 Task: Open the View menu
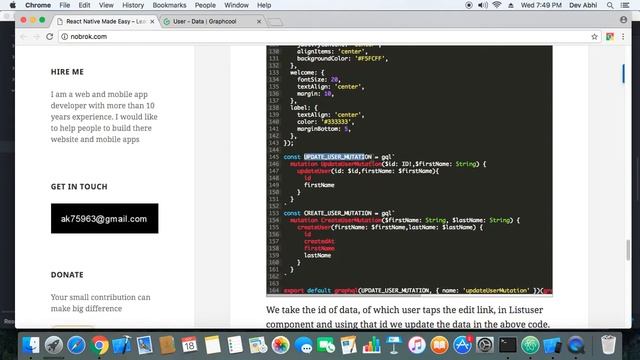(106, 5)
